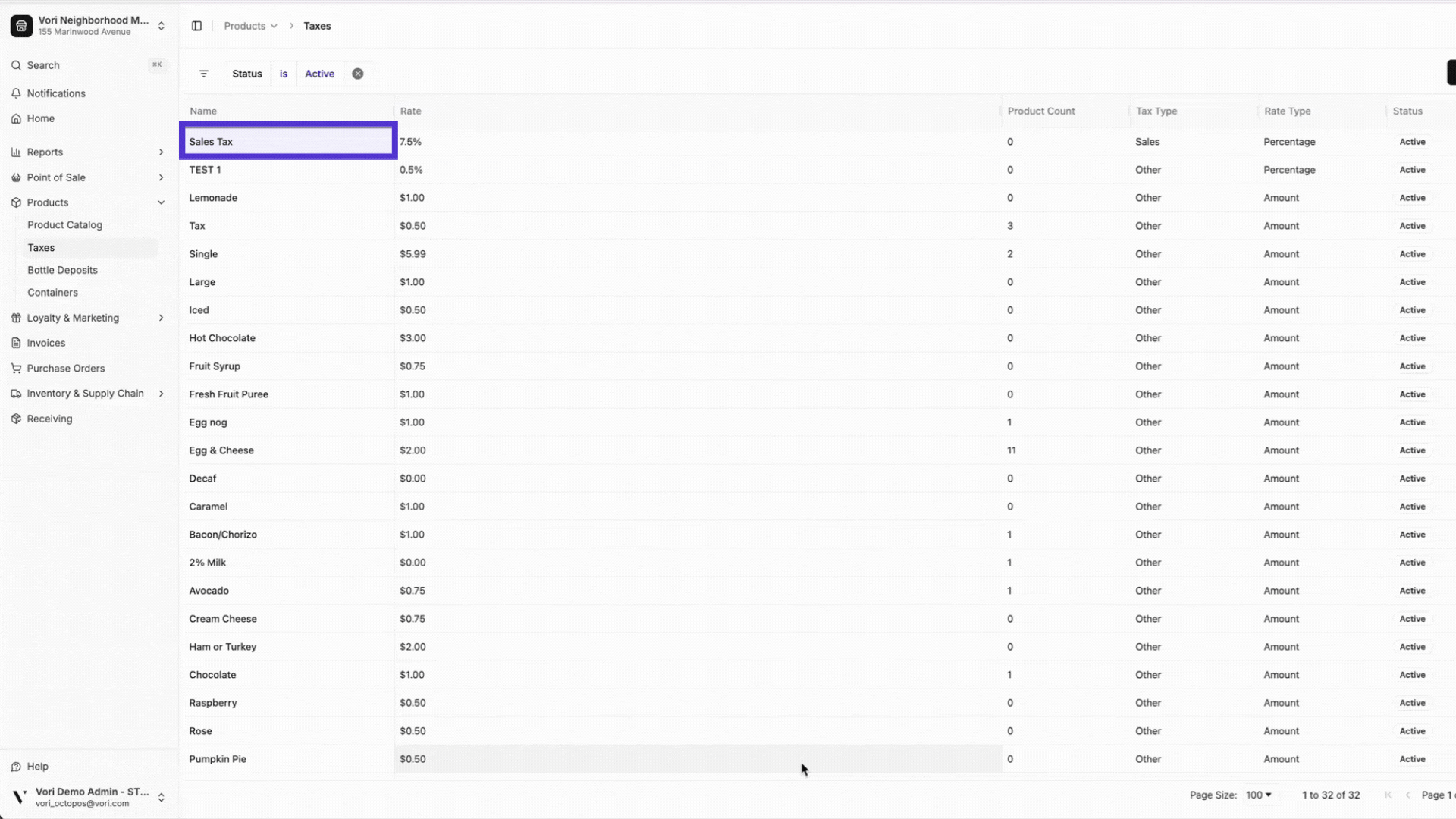Image resolution: width=1456 pixels, height=819 pixels.
Task: Select Taxes under the Products section
Action: pyautogui.click(x=41, y=247)
